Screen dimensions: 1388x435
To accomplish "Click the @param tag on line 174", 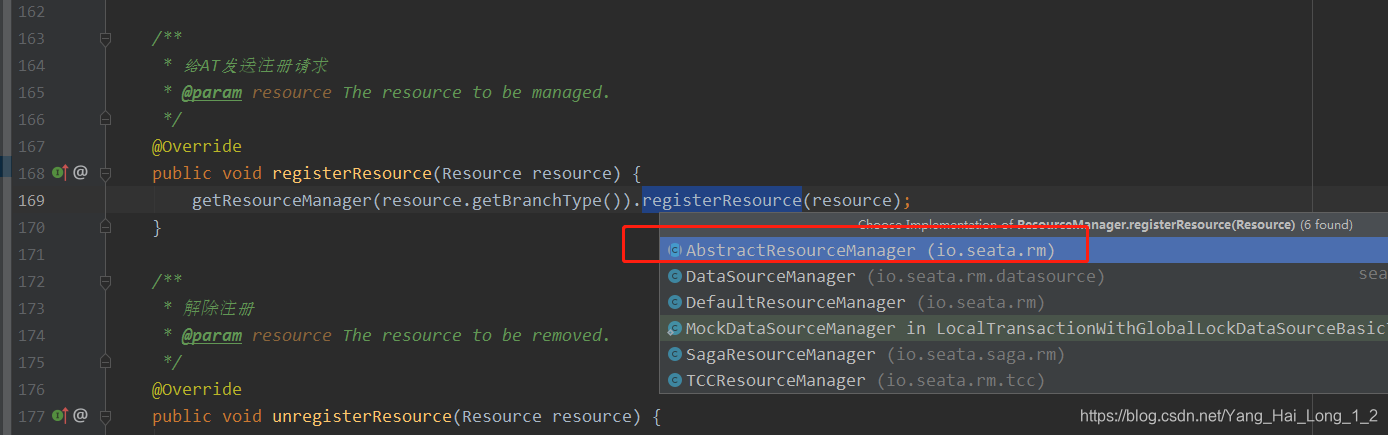I will coord(212,335).
